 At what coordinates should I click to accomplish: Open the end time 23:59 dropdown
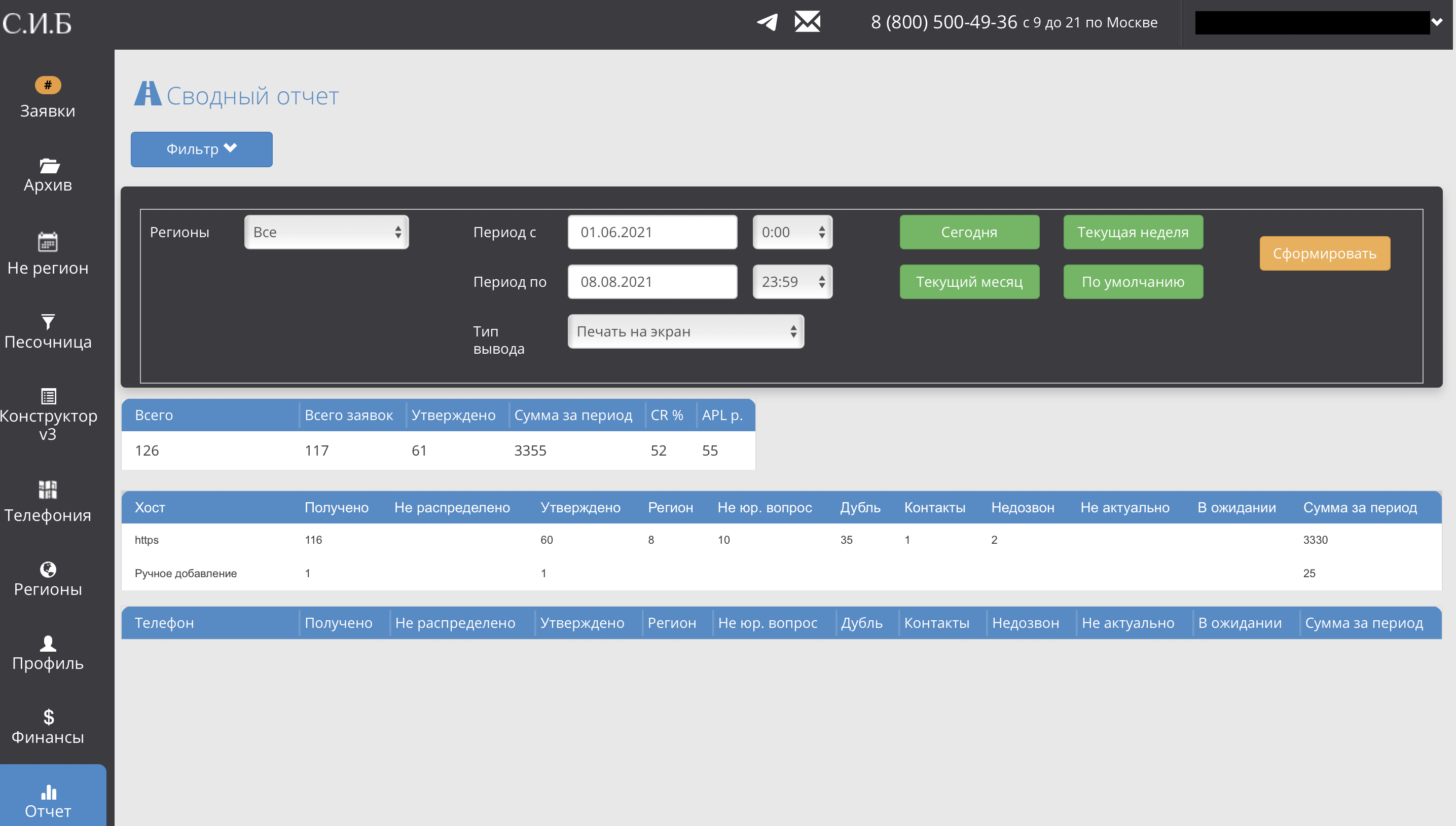[792, 282]
